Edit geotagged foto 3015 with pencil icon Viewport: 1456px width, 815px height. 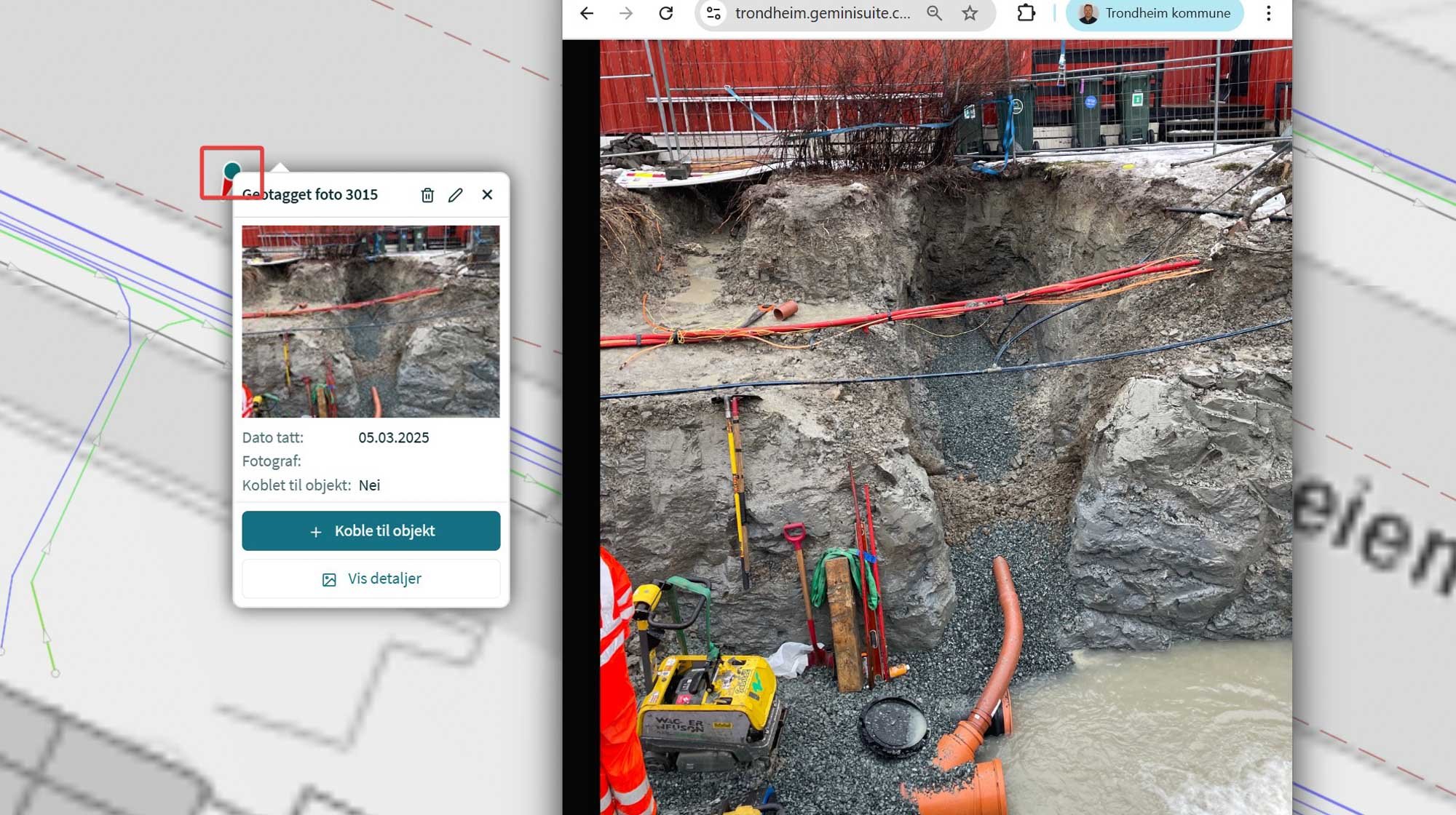pyautogui.click(x=456, y=195)
